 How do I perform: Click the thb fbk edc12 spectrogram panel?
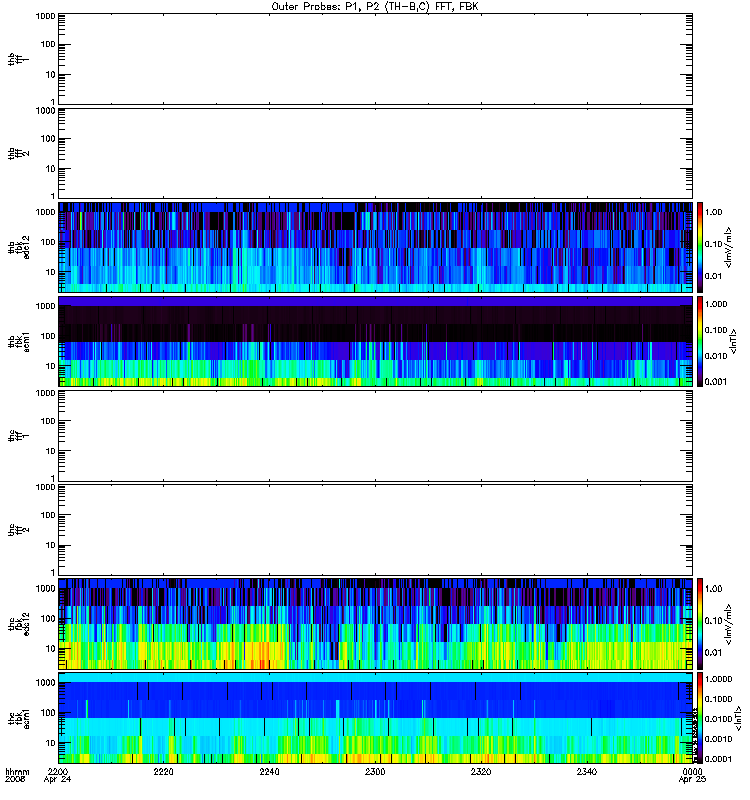point(375,247)
